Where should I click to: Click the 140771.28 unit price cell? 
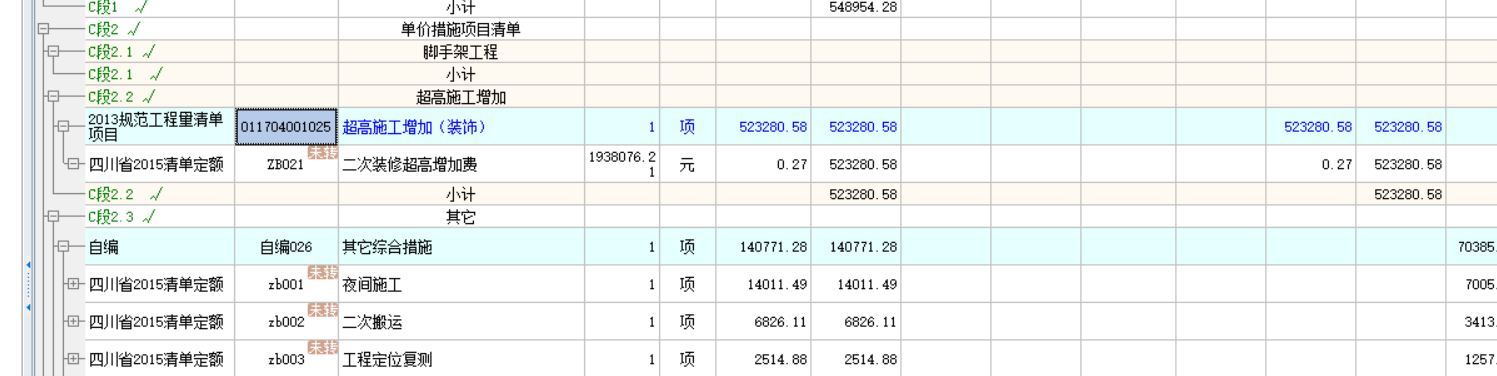coord(765,247)
